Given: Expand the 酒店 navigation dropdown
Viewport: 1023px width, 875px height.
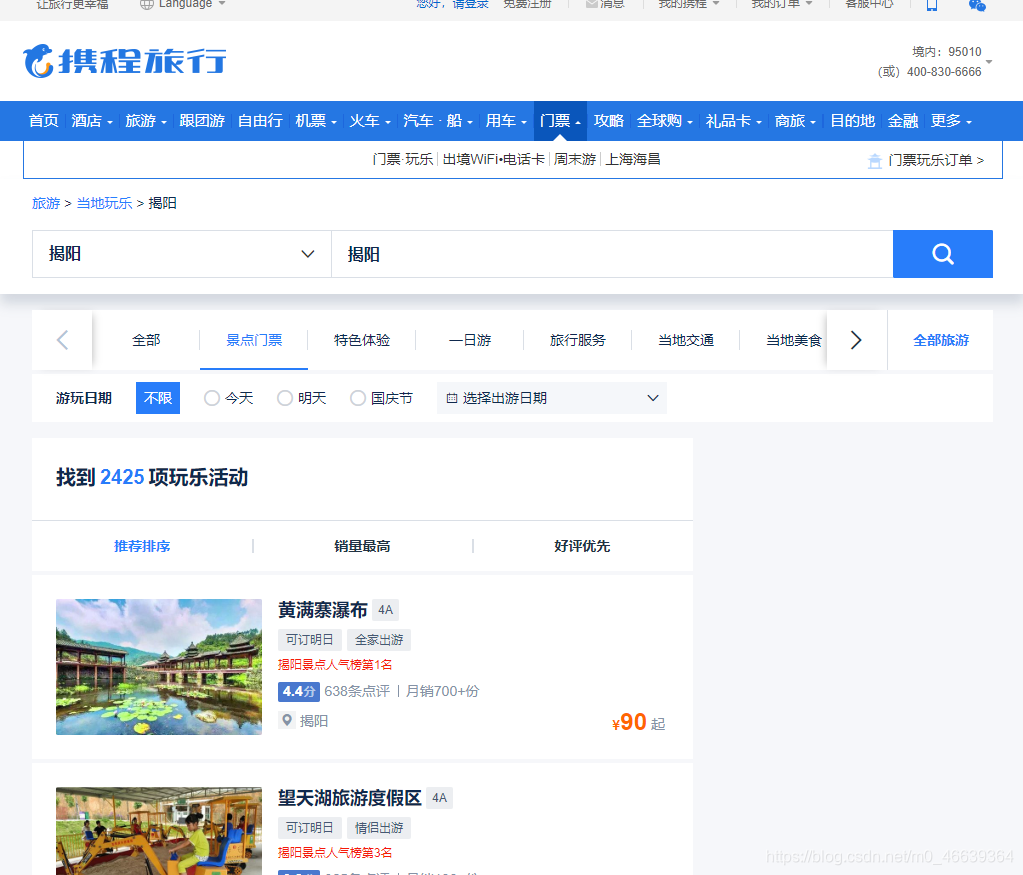Looking at the screenshot, I should pos(110,122).
